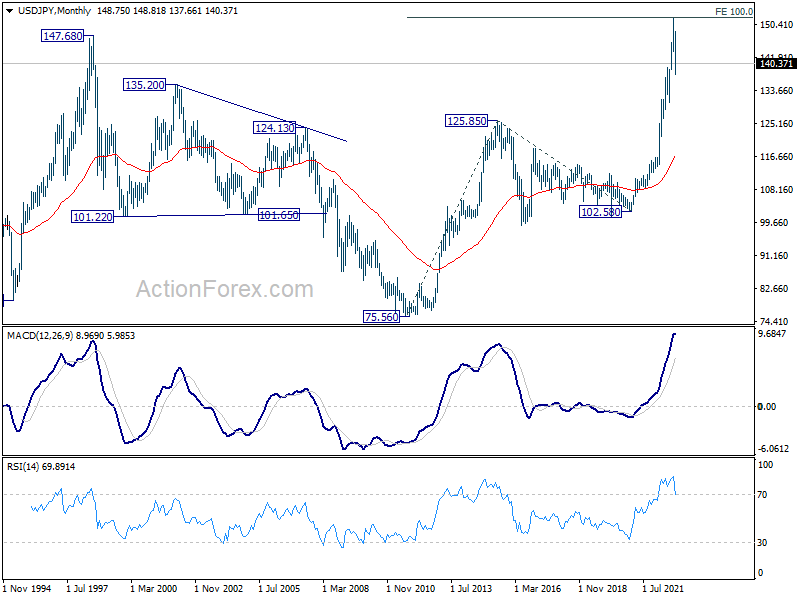
Task: Click the 1 Nov 2010 date label
Action: 410,588
